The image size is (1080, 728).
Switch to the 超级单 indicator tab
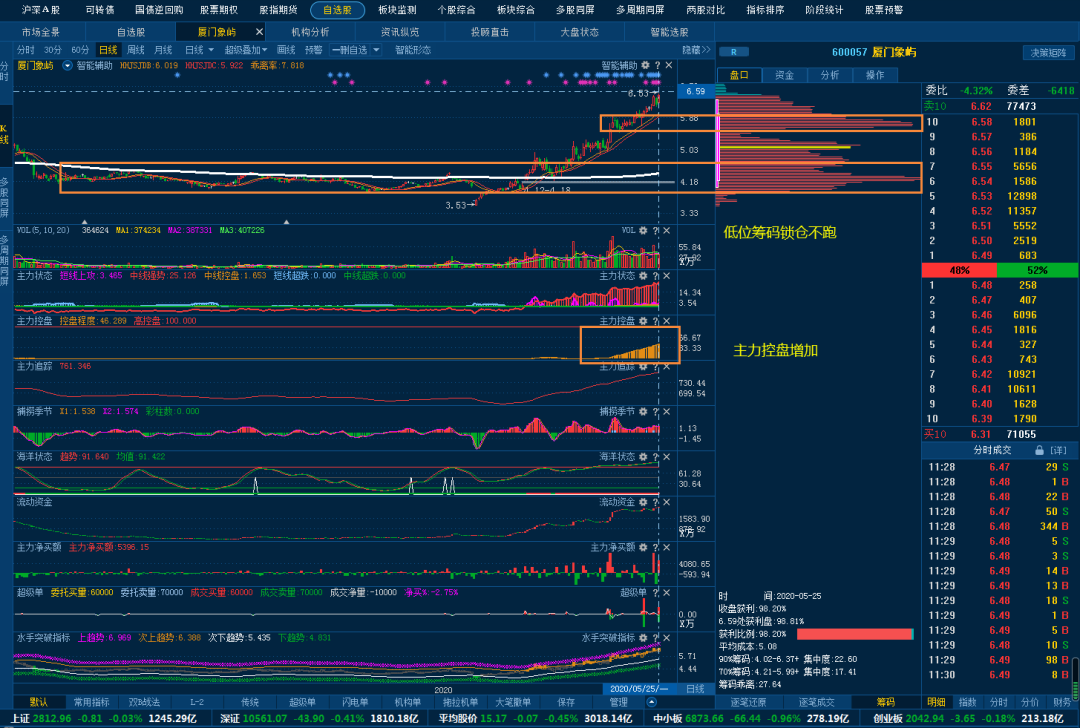(302, 702)
